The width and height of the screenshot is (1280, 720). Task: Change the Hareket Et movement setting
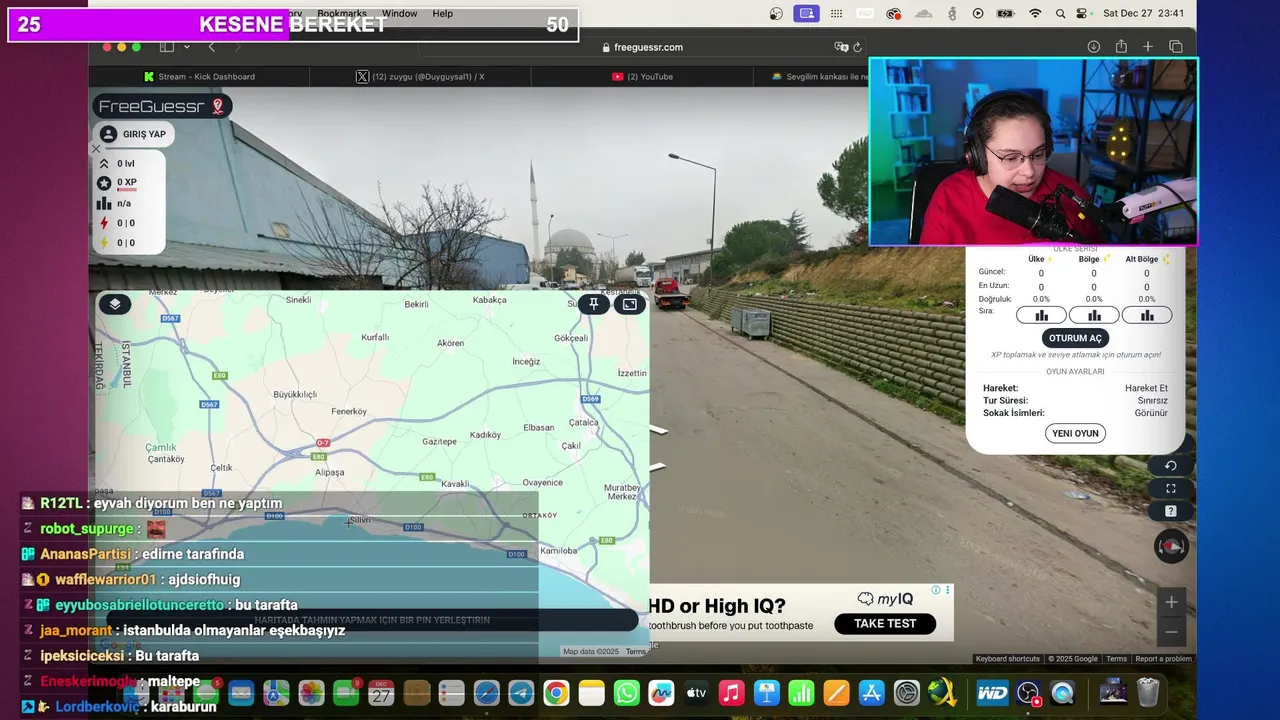[1146, 388]
